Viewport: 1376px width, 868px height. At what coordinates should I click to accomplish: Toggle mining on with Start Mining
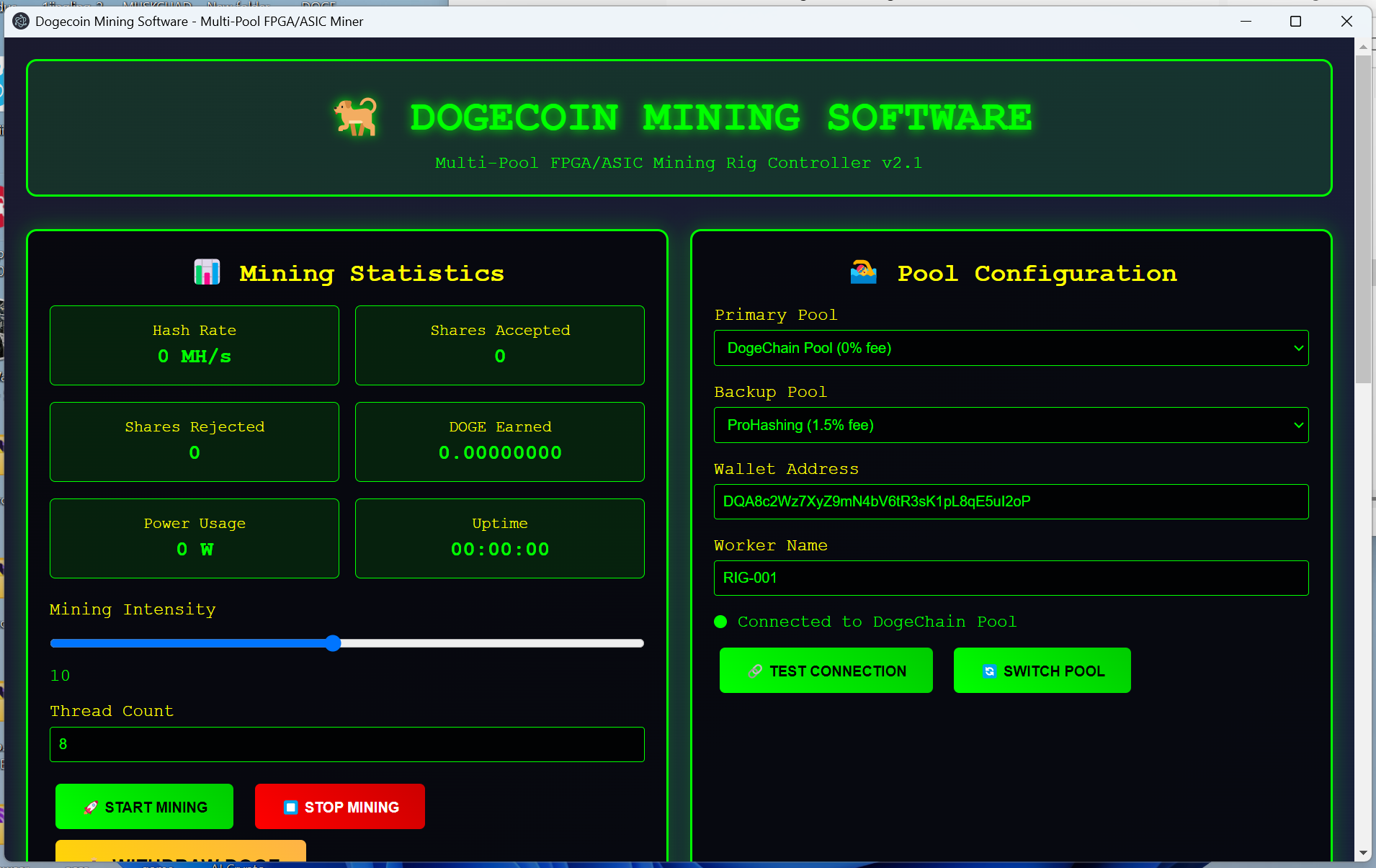click(x=144, y=807)
